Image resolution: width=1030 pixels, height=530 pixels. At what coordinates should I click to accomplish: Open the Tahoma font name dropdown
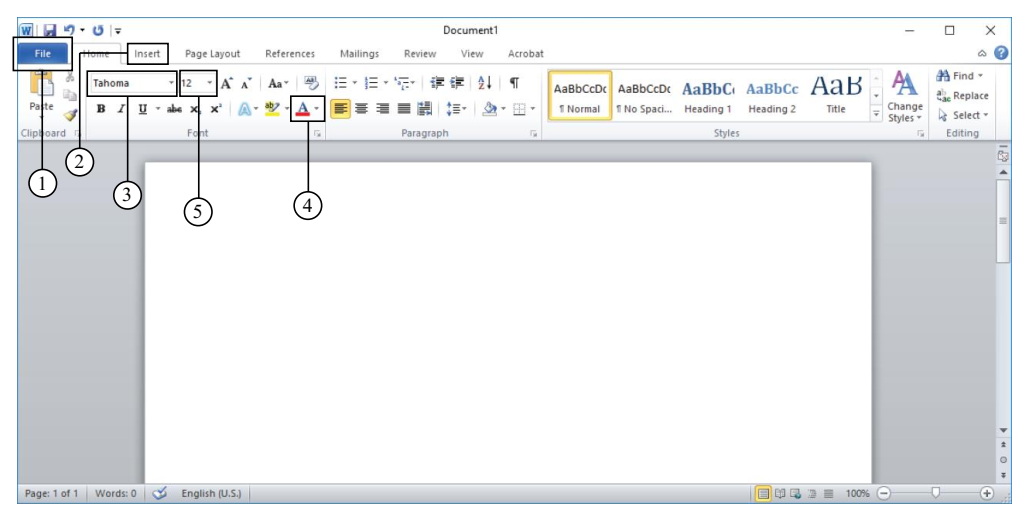click(x=172, y=84)
